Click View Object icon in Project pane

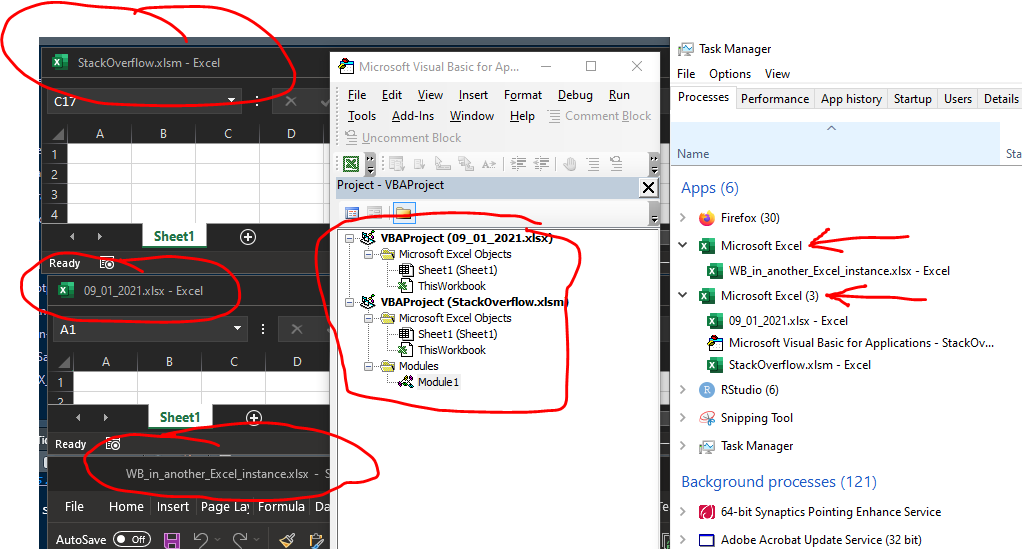point(374,213)
